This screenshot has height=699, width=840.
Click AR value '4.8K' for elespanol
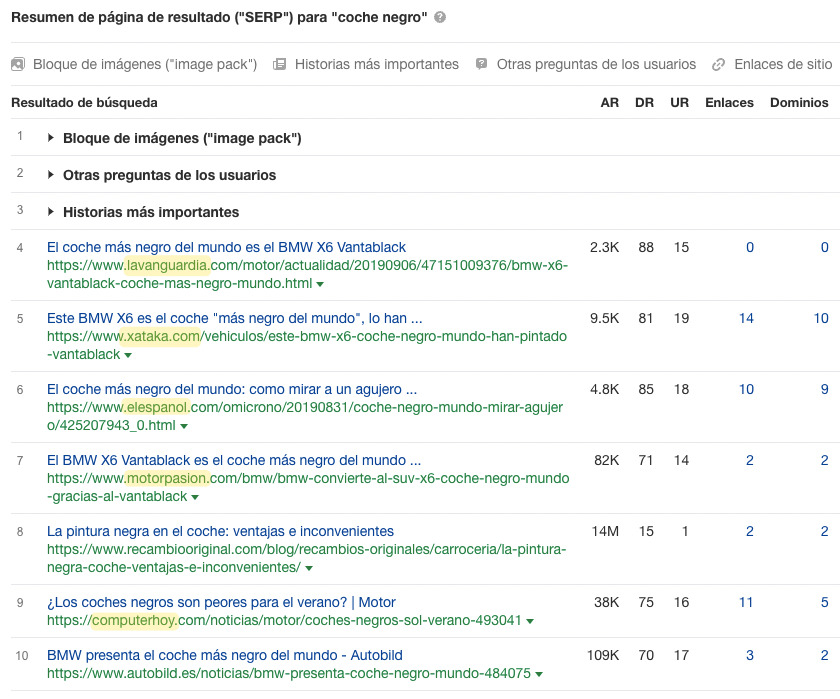pos(605,389)
